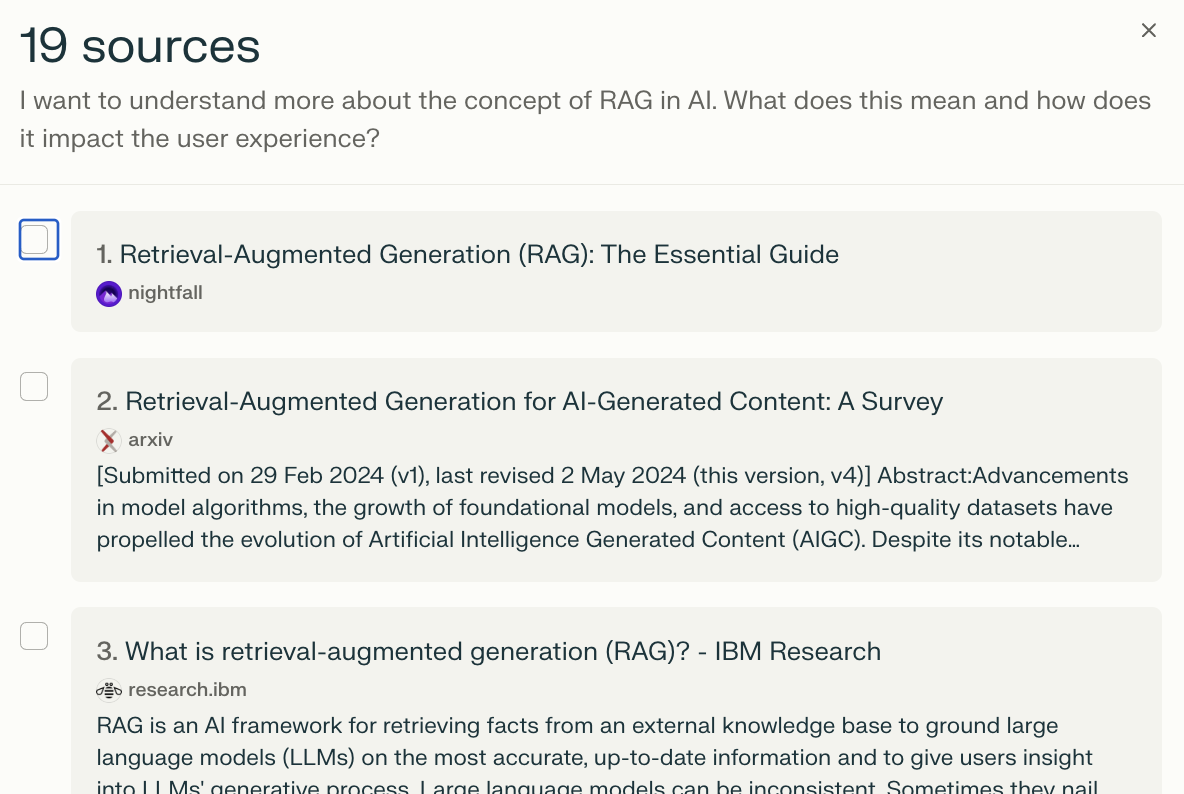The height and width of the screenshot is (794, 1184).
Task: Click the 'nightfall' domain label
Action: point(165,293)
